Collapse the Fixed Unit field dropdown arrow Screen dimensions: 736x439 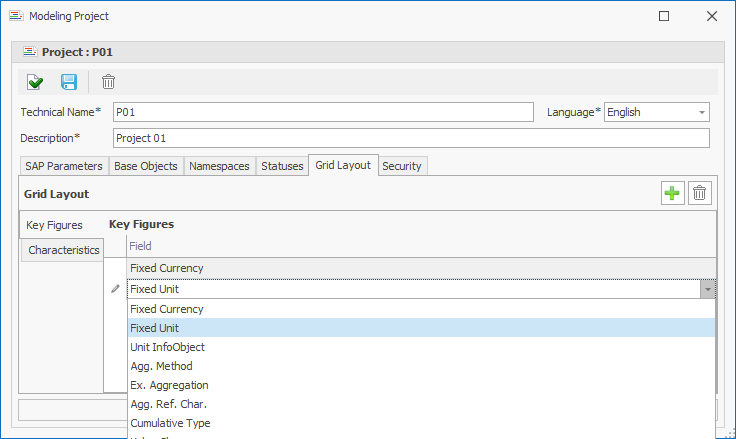(707, 289)
